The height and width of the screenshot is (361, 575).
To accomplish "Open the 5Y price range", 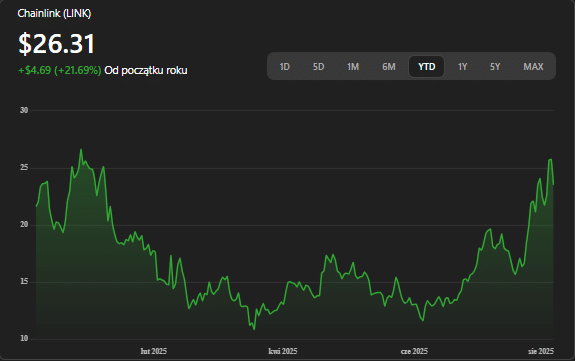I will pos(495,66).
